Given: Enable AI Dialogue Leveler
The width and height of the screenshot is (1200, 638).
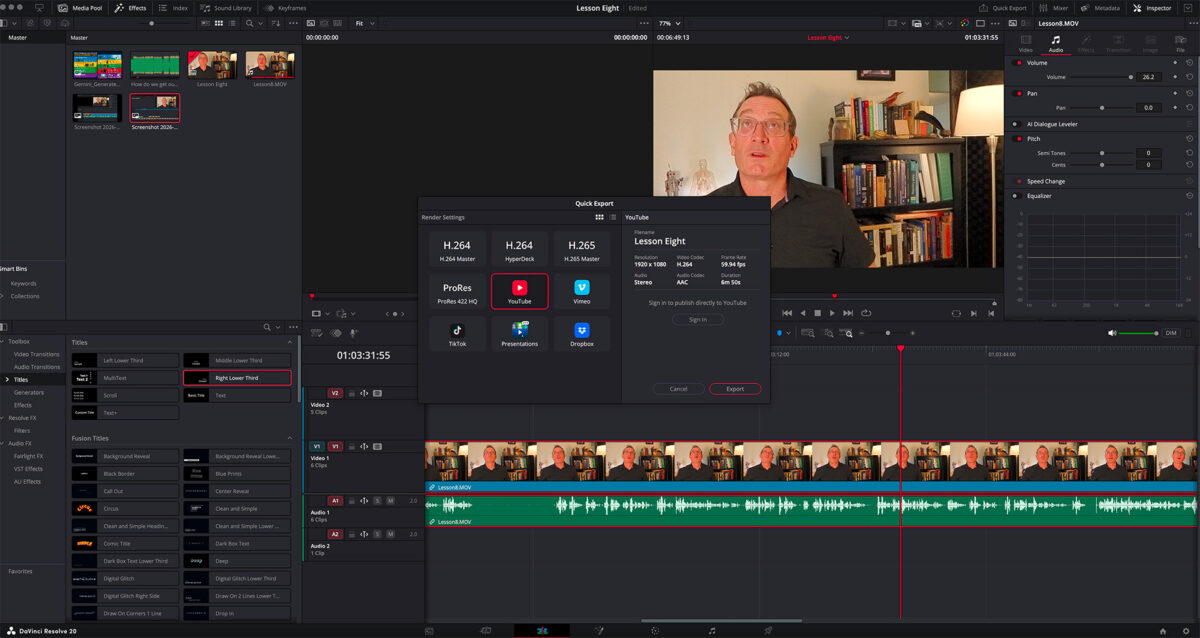Looking at the screenshot, I should click(x=1018, y=124).
